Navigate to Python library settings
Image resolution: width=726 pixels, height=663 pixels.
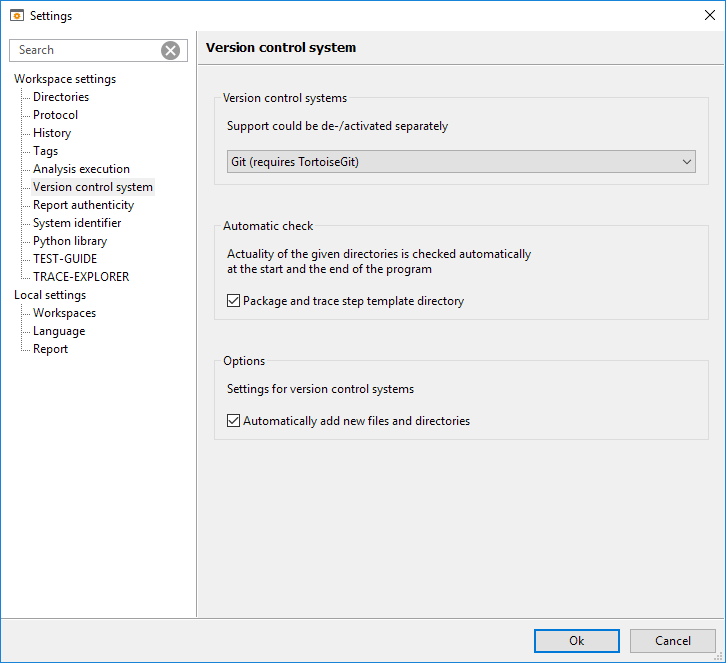click(70, 241)
